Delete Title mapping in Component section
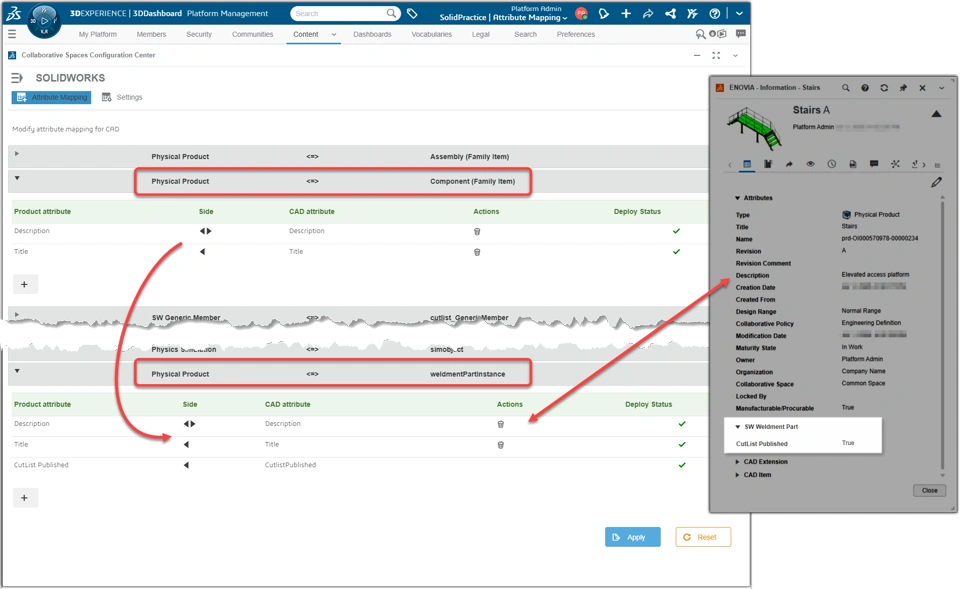 pyautogui.click(x=477, y=252)
